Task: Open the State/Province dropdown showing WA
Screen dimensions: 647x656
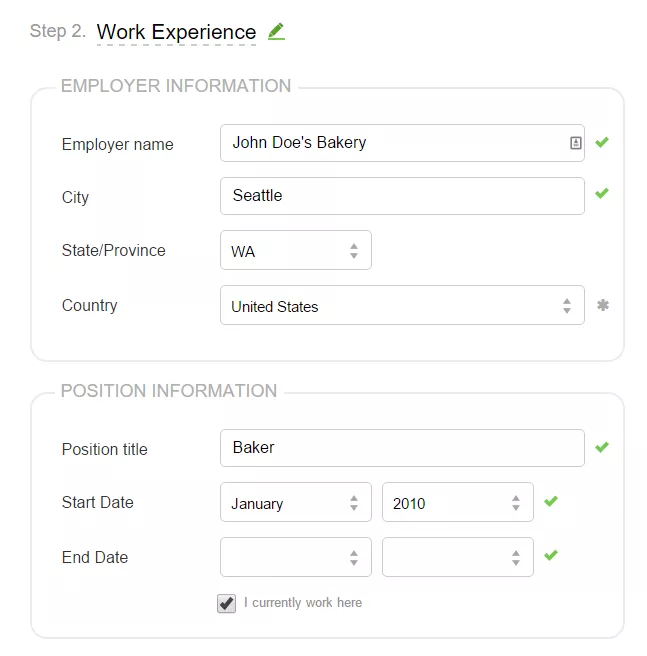Action: [x=296, y=250]
